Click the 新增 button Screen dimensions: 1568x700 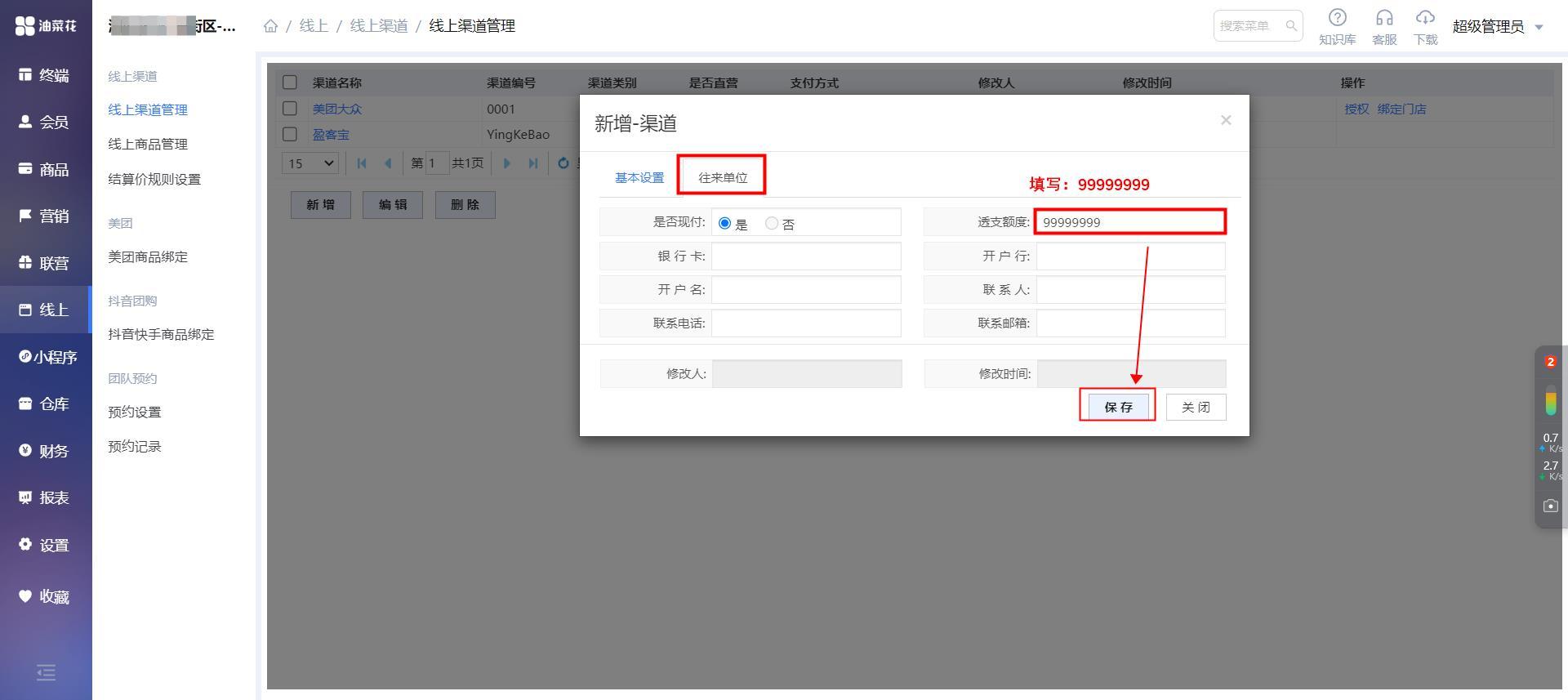pos(321,205)
